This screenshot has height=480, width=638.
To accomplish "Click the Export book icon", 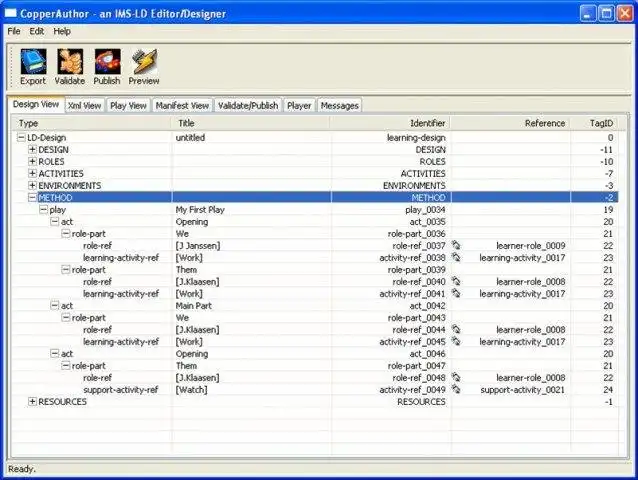I will tap(33, 62).
